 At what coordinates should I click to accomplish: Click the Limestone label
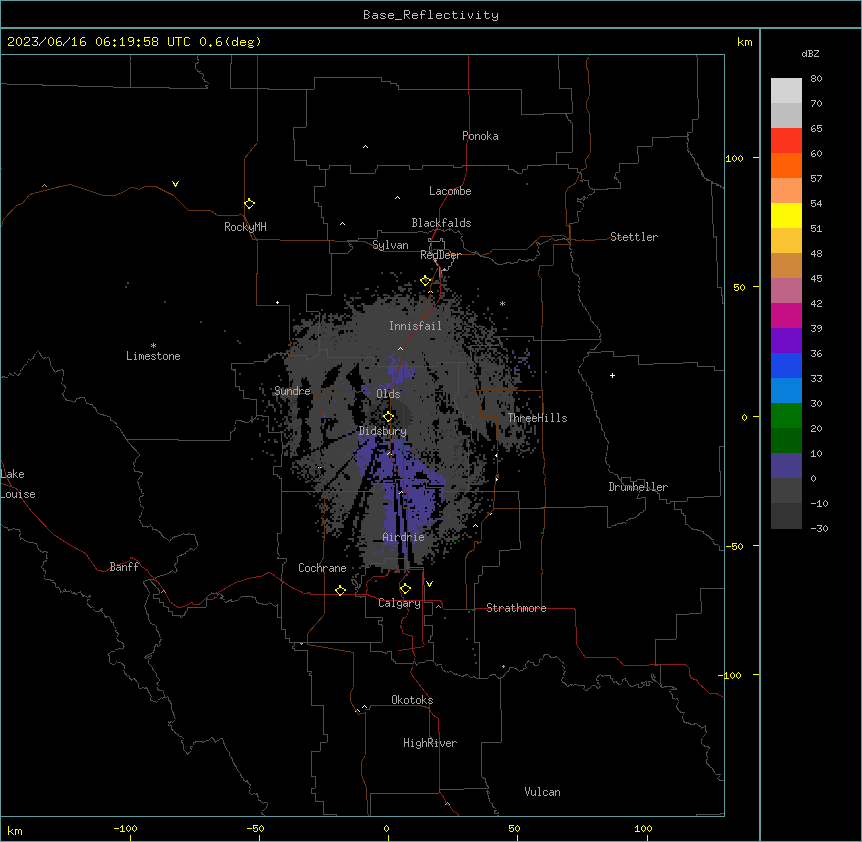pos(153,356)
